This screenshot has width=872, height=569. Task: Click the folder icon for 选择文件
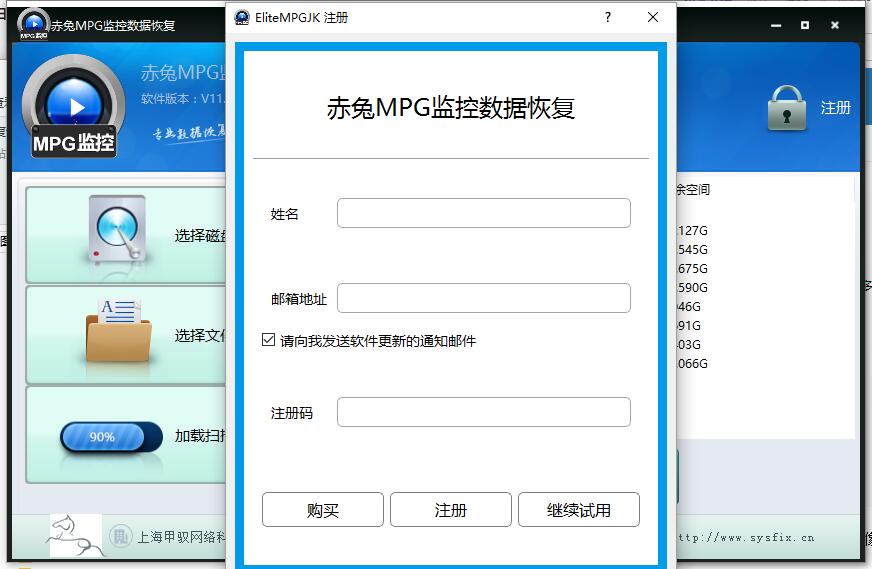click(x=118, y=332)
